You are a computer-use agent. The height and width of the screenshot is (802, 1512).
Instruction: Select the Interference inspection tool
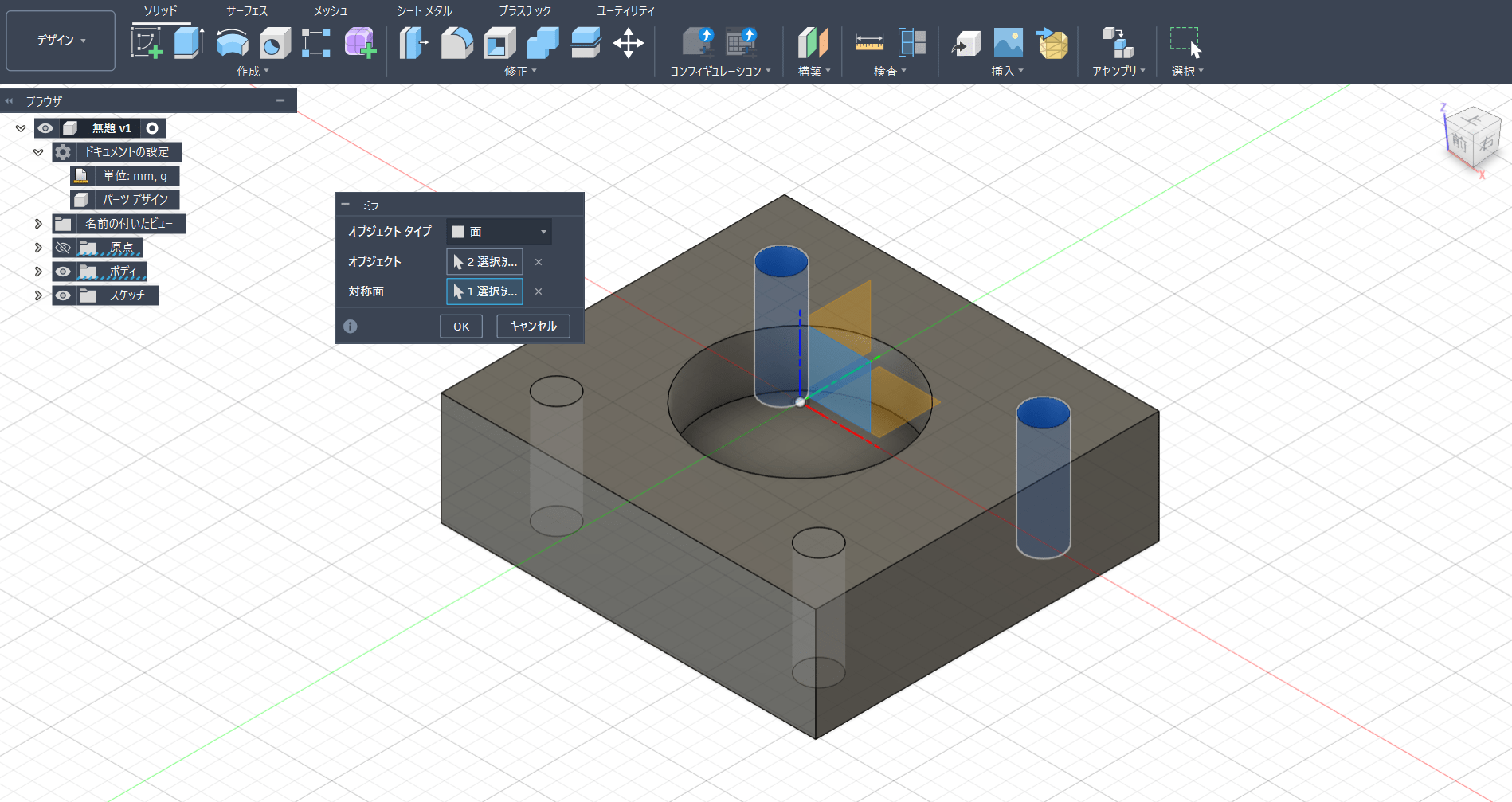pyautogui.click(x=912, y=43)
